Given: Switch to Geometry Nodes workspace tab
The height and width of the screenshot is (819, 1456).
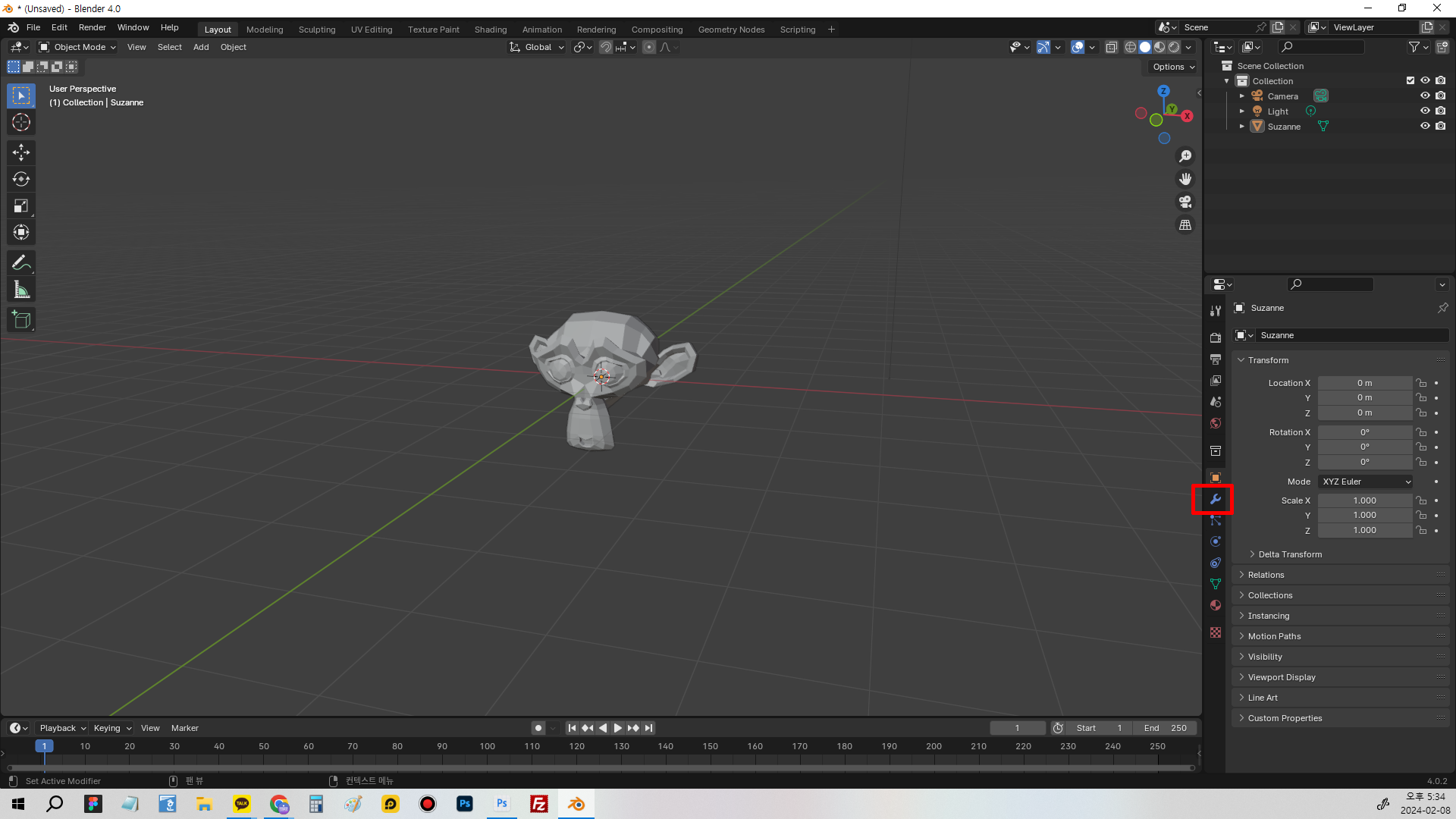Looking at the screenshot, I should pyautogui.click(x=731, y=30).
